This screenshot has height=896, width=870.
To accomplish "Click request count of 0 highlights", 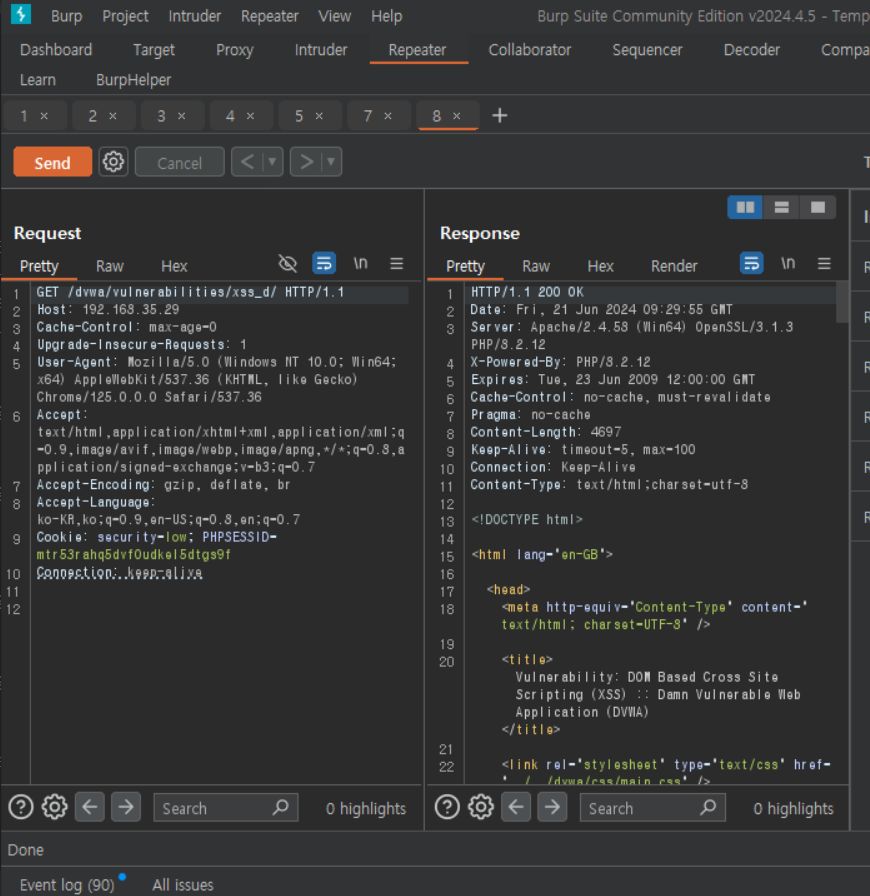I will (x=366, y=808).
